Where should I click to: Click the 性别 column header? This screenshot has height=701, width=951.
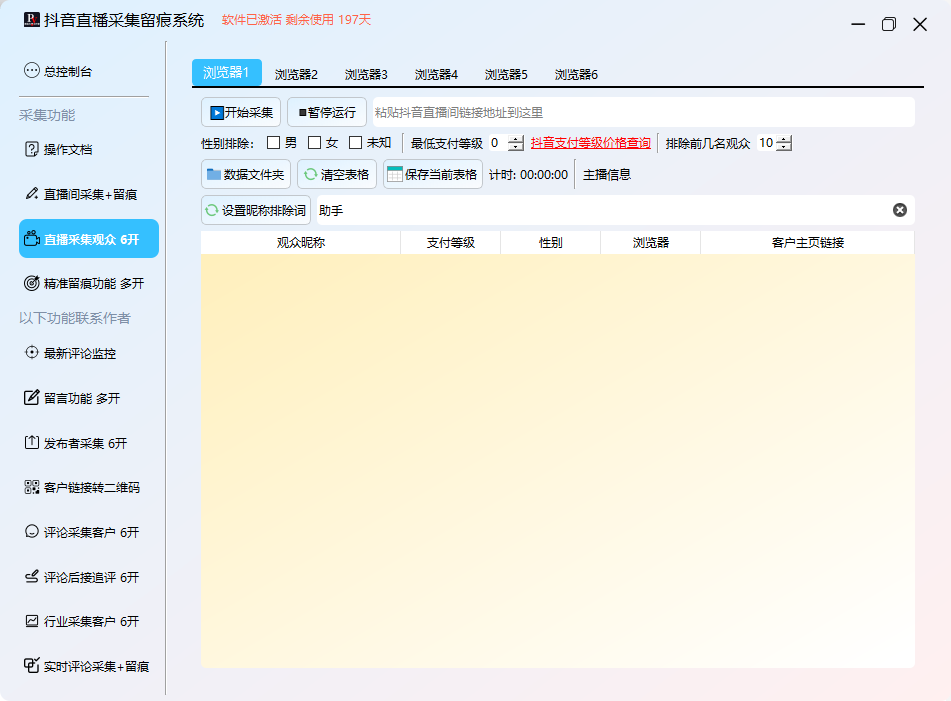[551, 243]
